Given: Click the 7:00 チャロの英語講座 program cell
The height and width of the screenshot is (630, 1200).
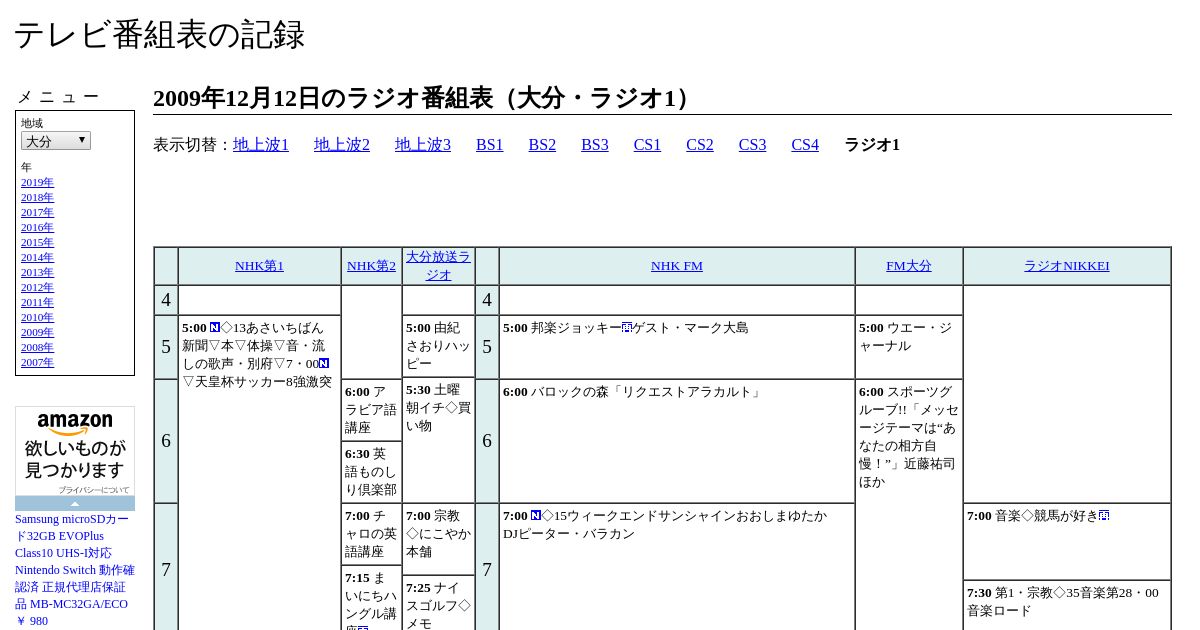Looking at the screenshot, I should [x=371, y=534].
